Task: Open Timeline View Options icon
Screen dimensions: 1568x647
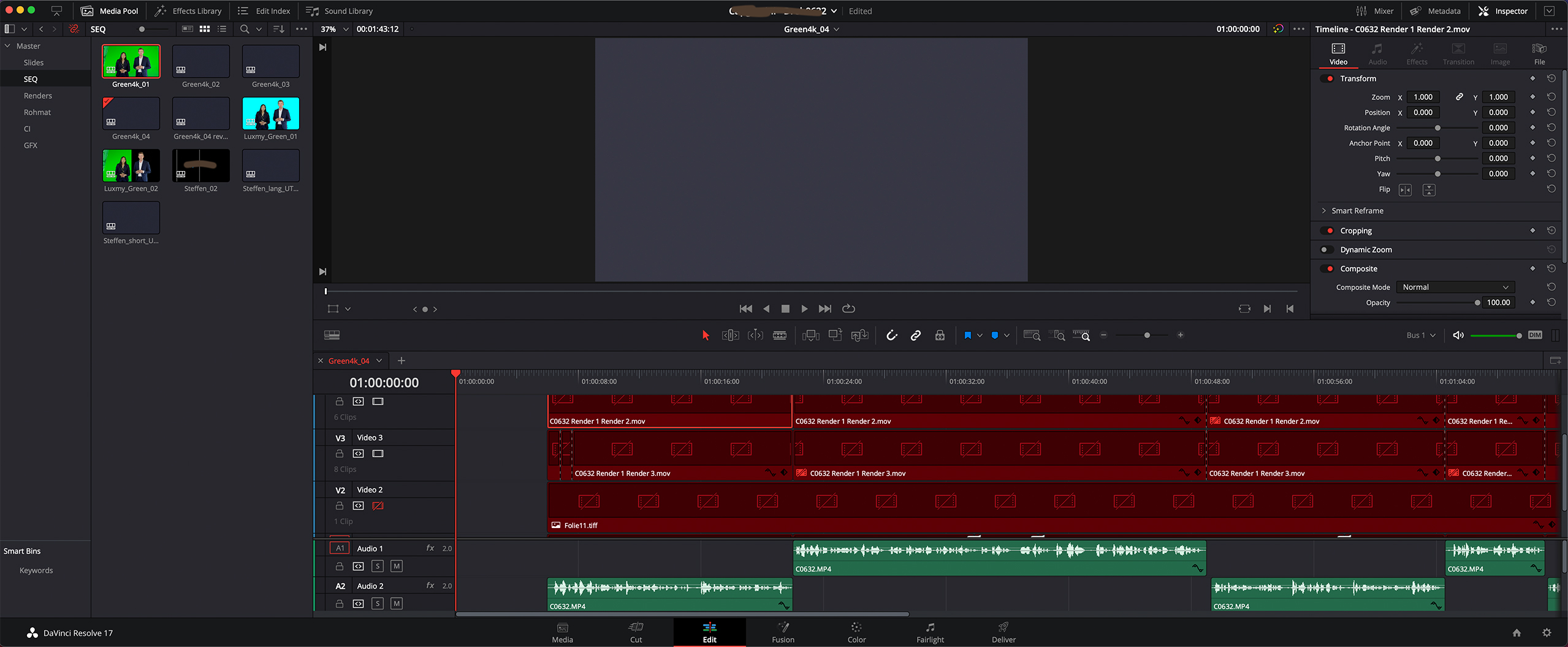Action: tap(332, 335)
